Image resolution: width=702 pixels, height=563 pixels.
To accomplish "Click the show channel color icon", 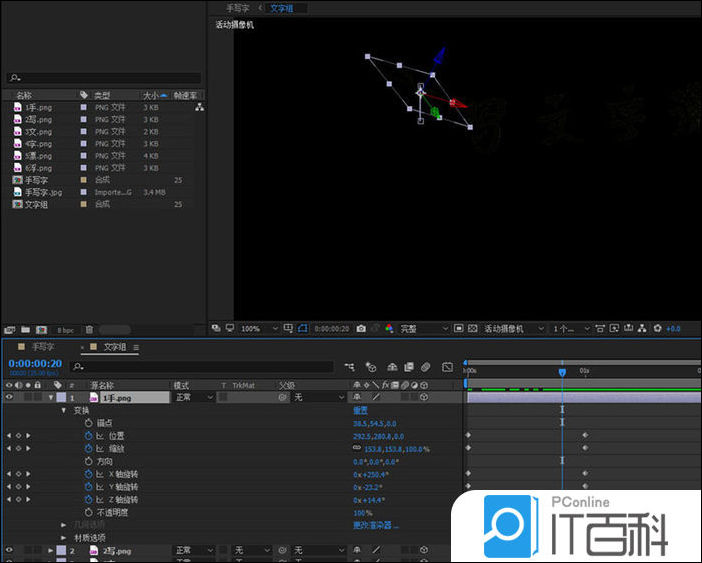I will (x=389, y=328).
